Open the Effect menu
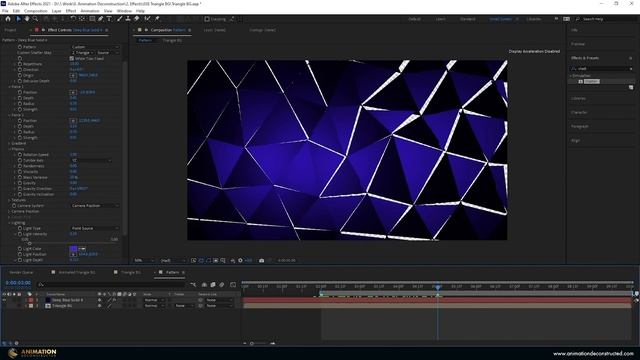 click(71, 11)
